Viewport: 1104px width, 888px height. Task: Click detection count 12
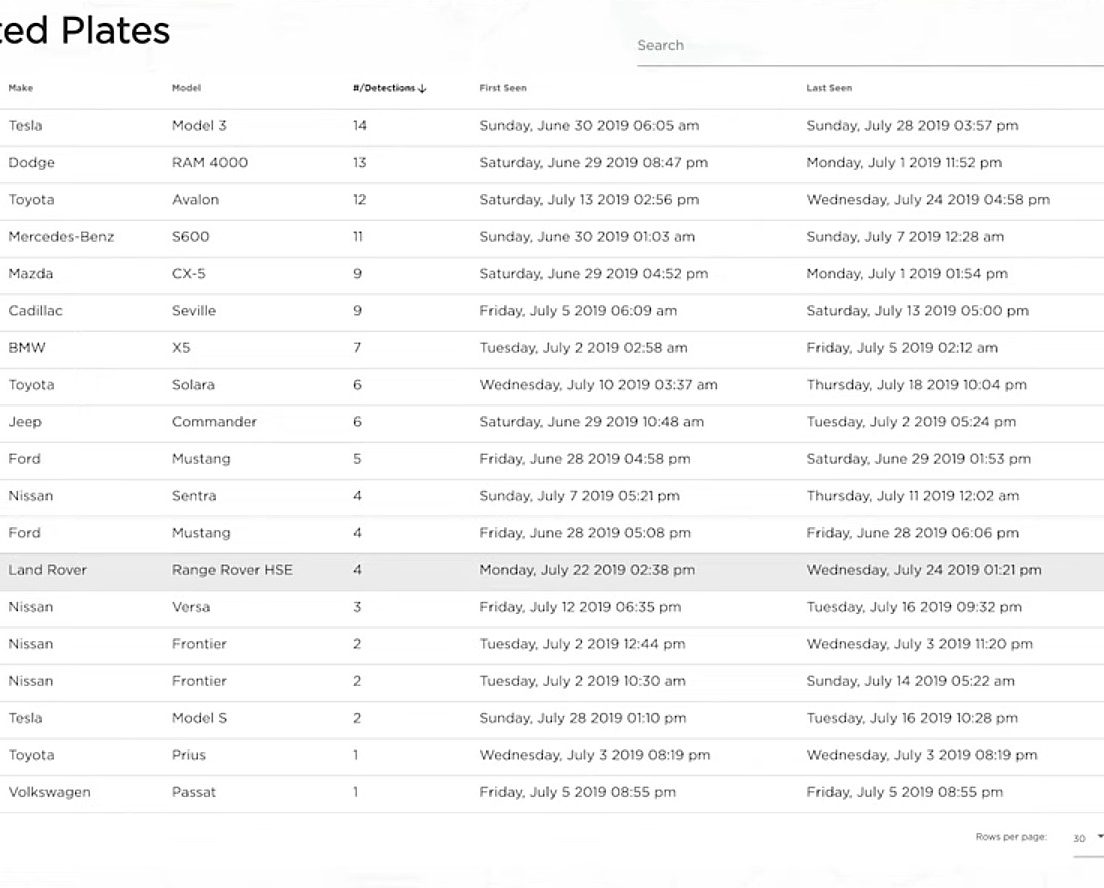(360, 199)
